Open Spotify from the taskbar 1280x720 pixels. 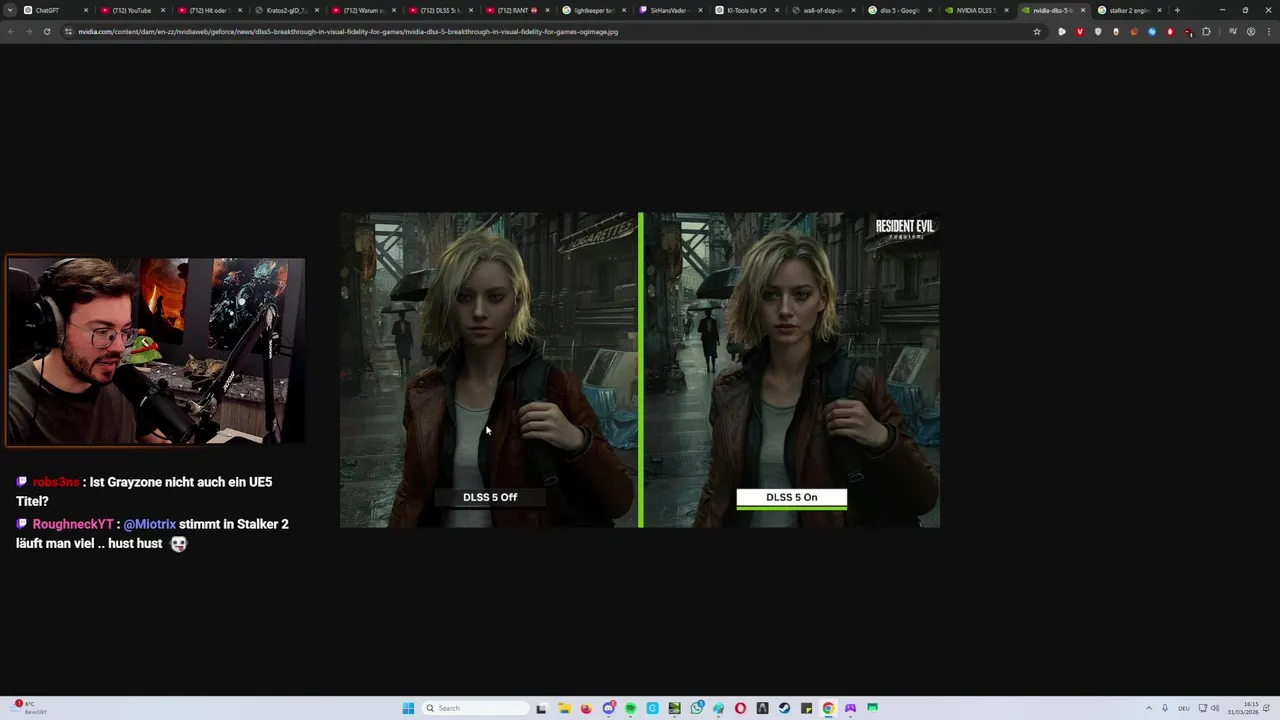click(631, 708)
